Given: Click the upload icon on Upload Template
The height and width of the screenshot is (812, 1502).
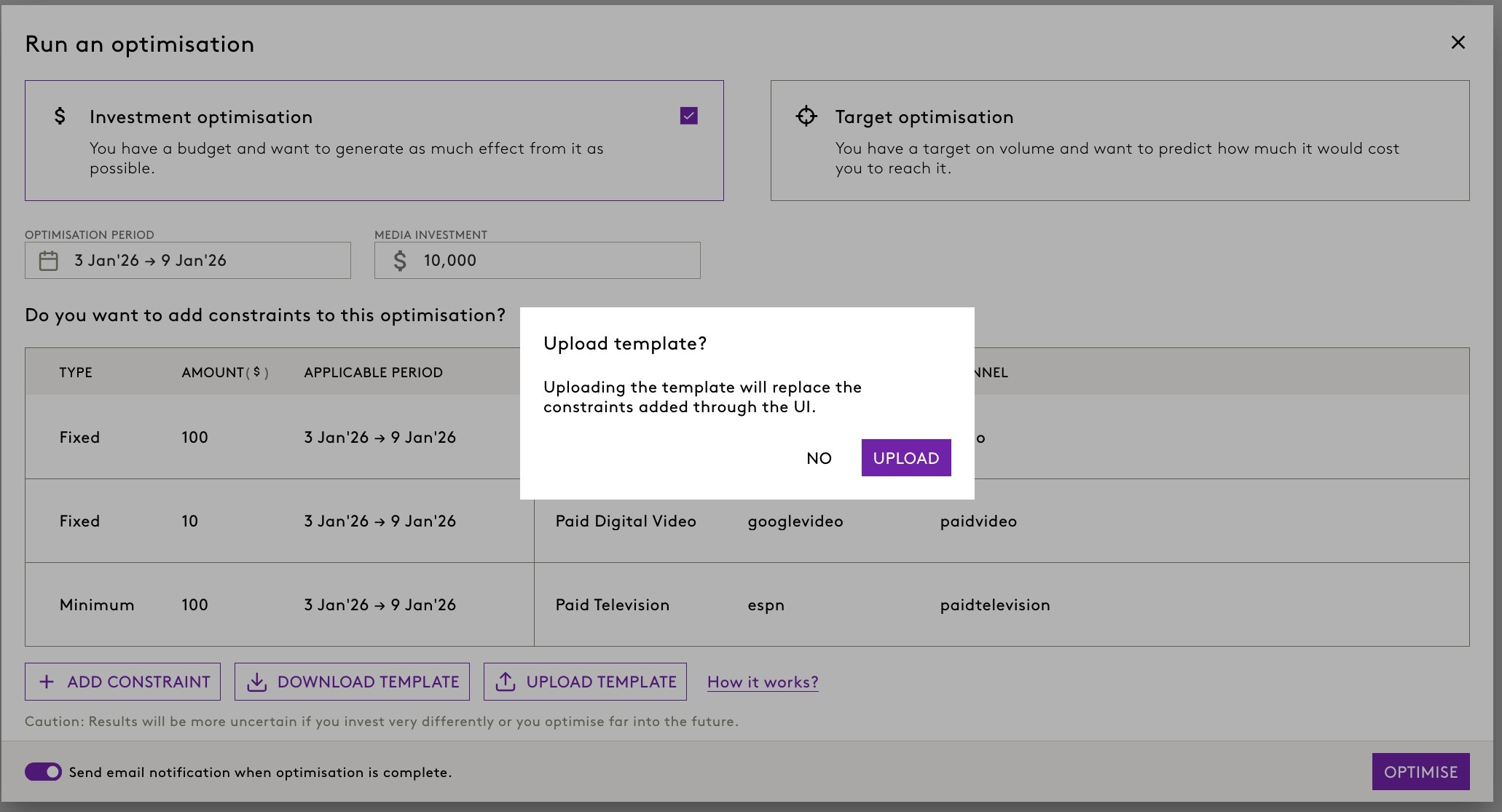Looking at the screenshot, I should click(x=506, y=682).
